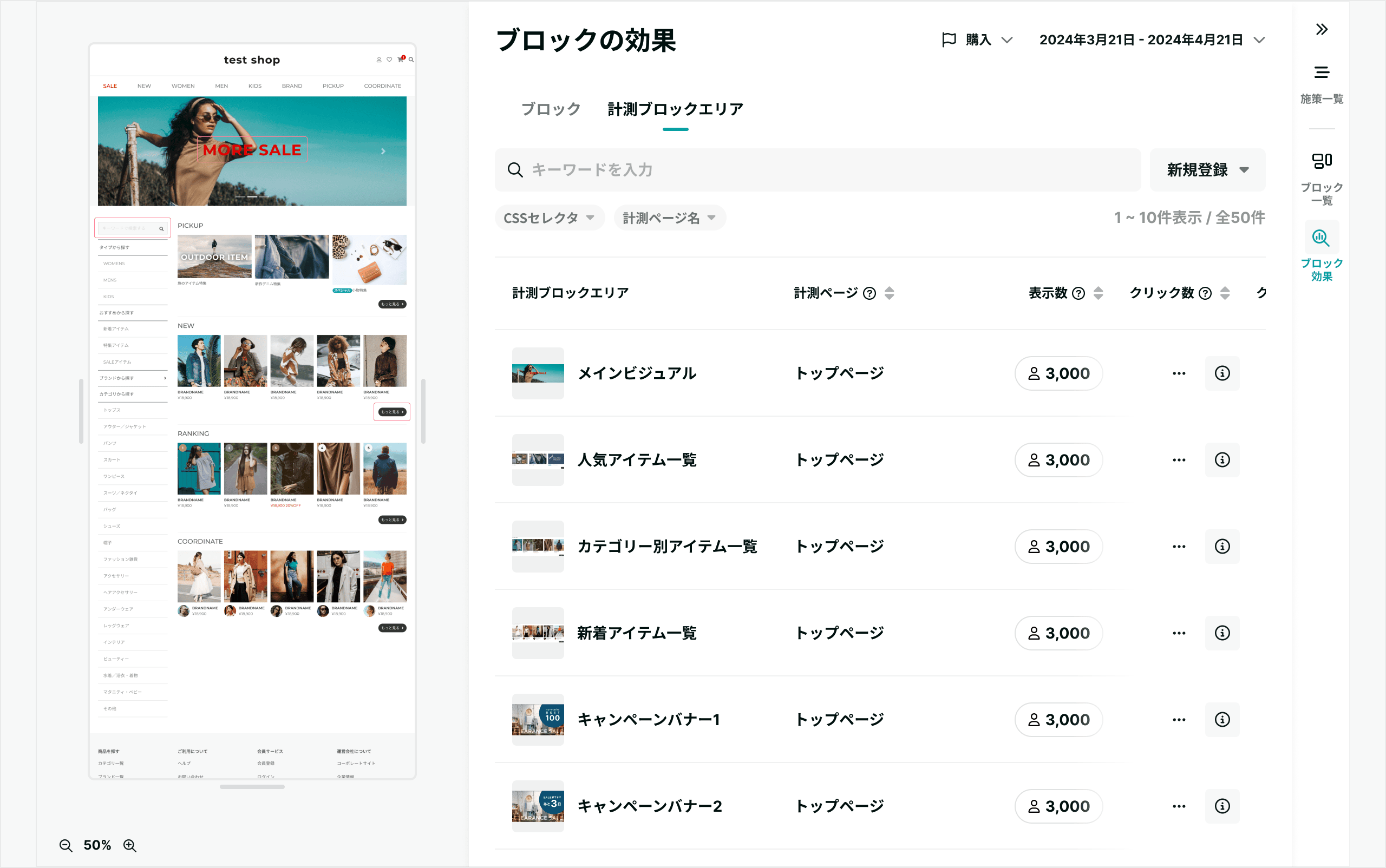
Task: Click the search magnifier icon in keyword field
Action: click(x=515, y=170)
